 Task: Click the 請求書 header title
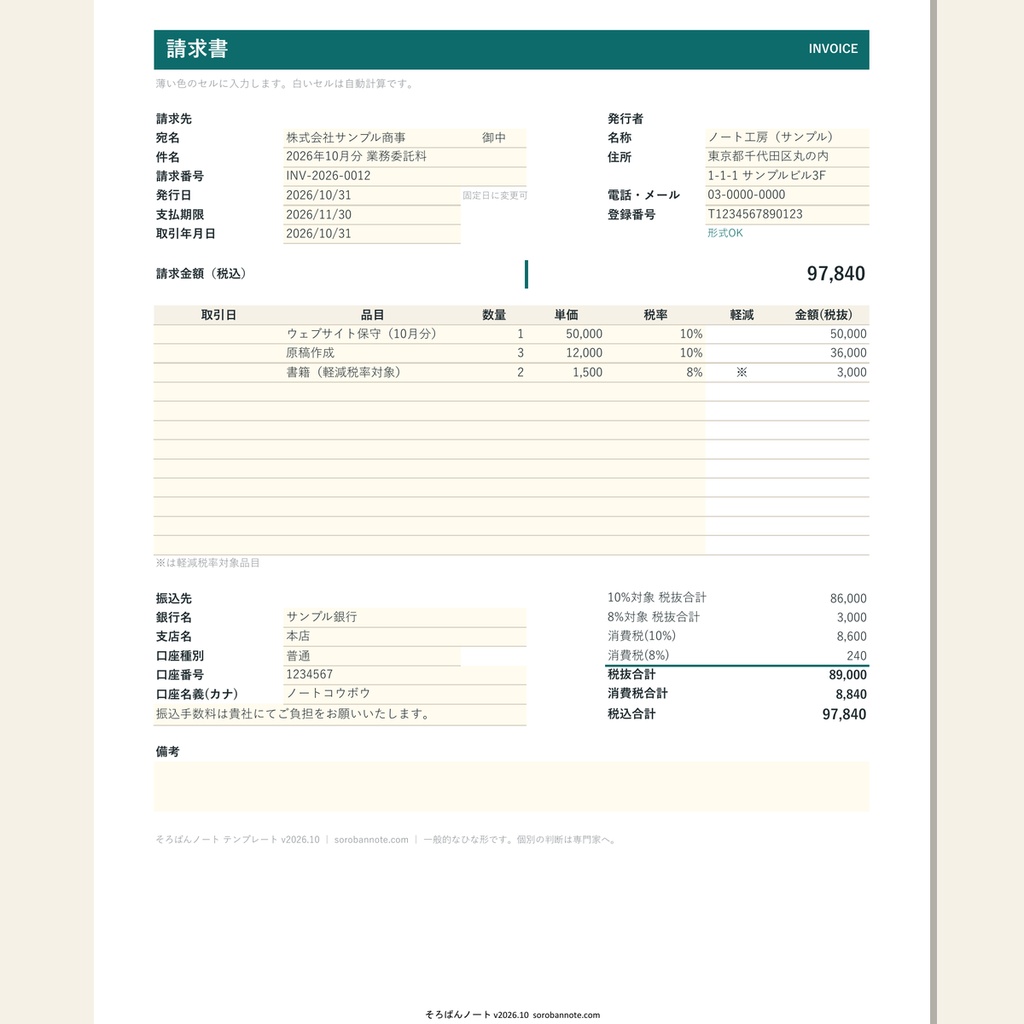[x=197, y=49]
